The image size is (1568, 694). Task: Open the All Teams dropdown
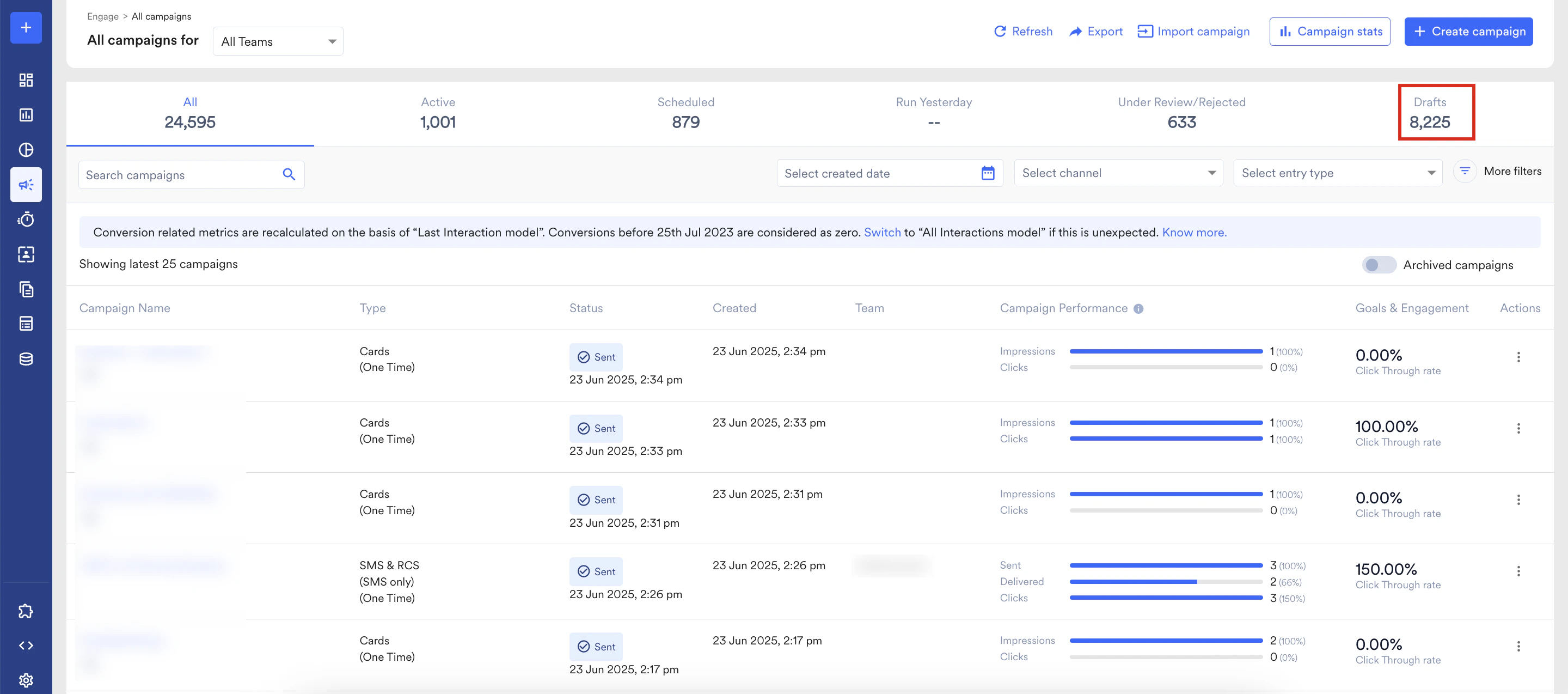(278, 41)
